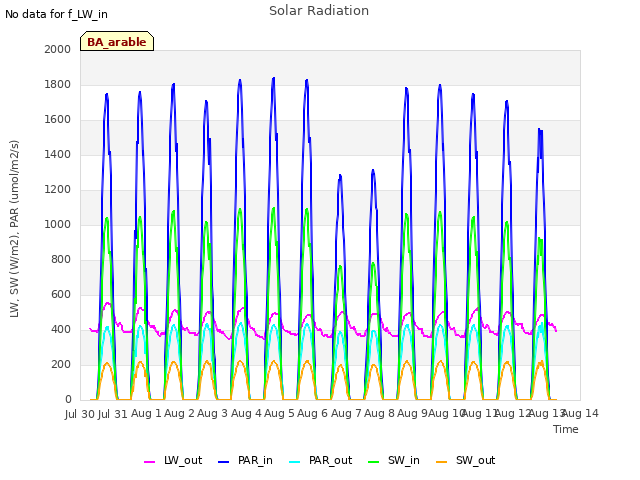This screenshot has width=640, height=480.
Task: Click the Solar Radiation chart title
Action: (319, 11)
